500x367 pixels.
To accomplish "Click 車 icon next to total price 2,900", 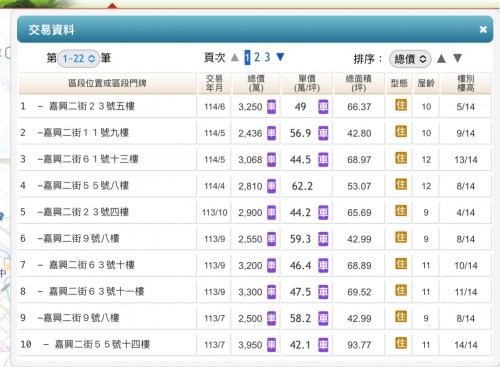I will coord(271,212).
